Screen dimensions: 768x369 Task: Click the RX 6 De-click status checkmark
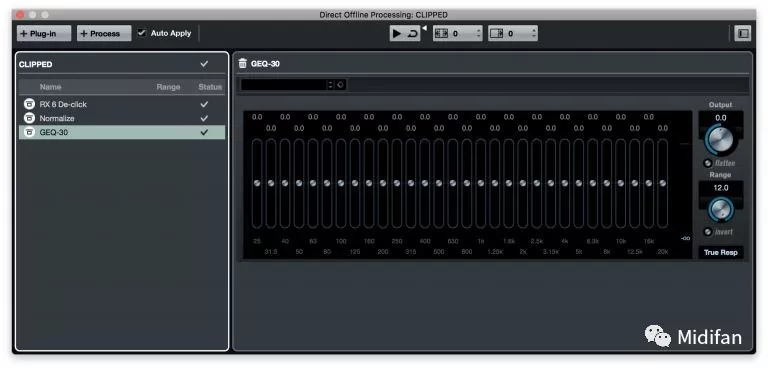(x=204, y=104)
